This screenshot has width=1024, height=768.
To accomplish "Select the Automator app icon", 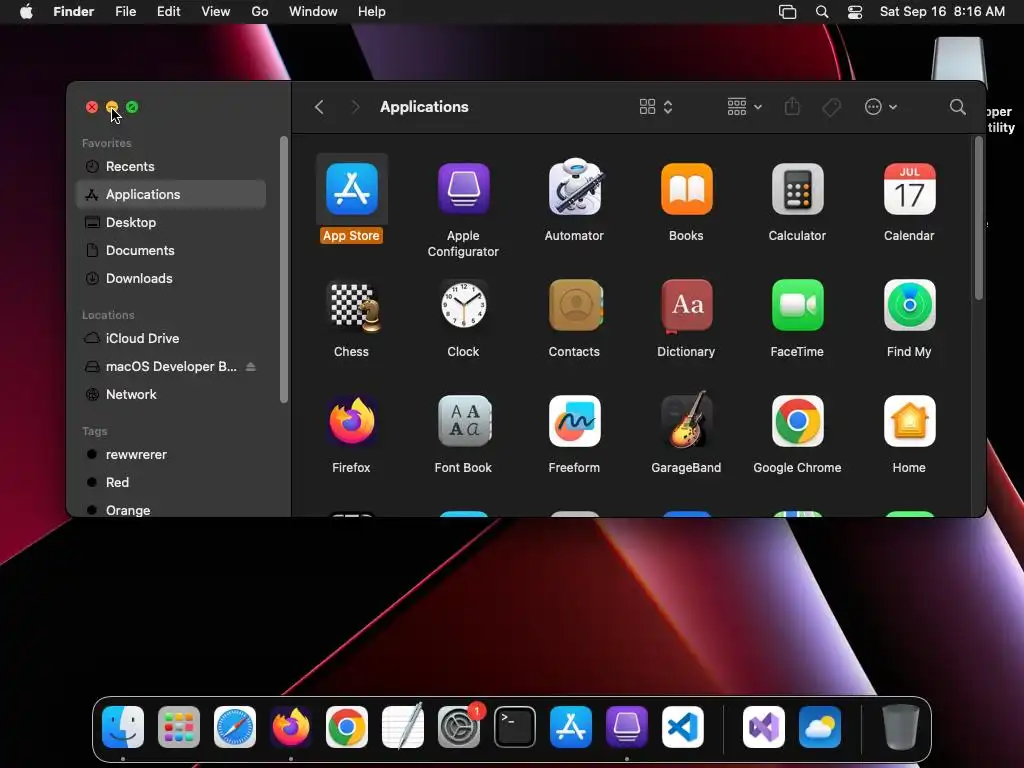I will pos(575,188).
